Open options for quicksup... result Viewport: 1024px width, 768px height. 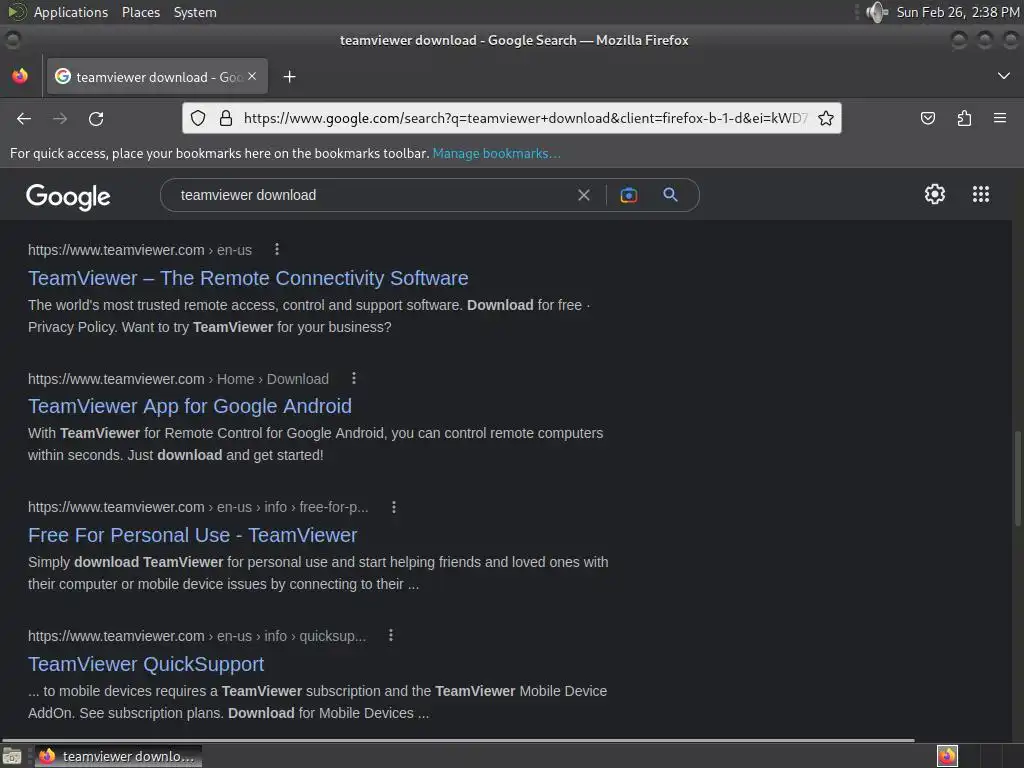point(391,635)
